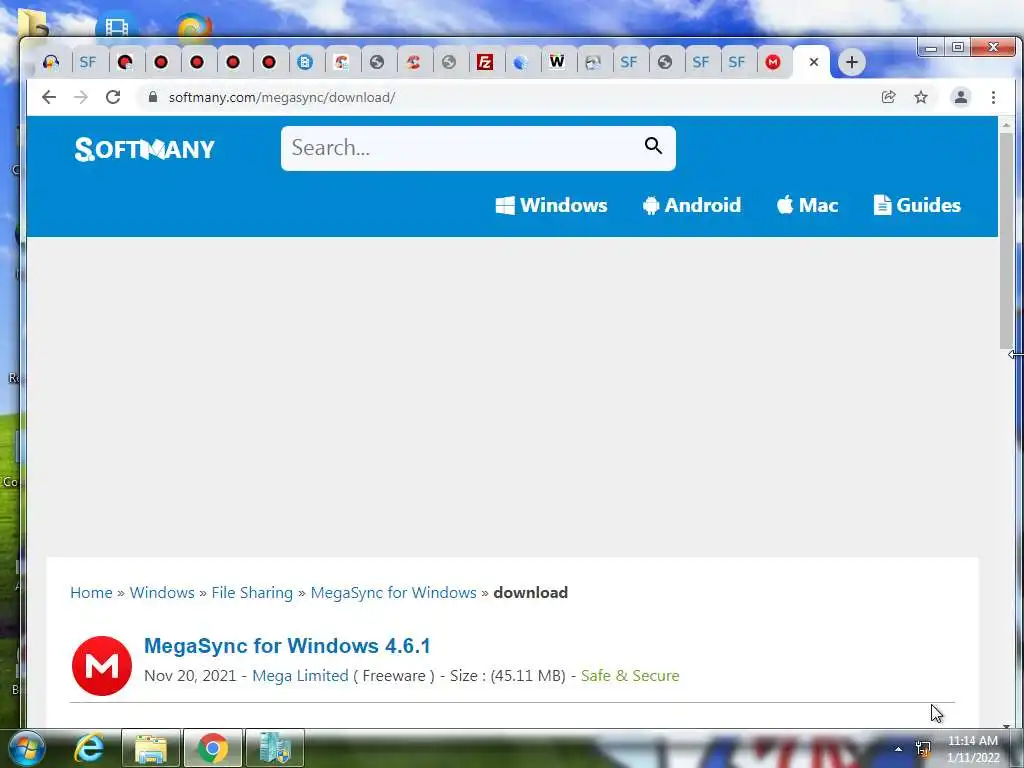
Task: Click the Freeware license text
Action: coord(394,675)
